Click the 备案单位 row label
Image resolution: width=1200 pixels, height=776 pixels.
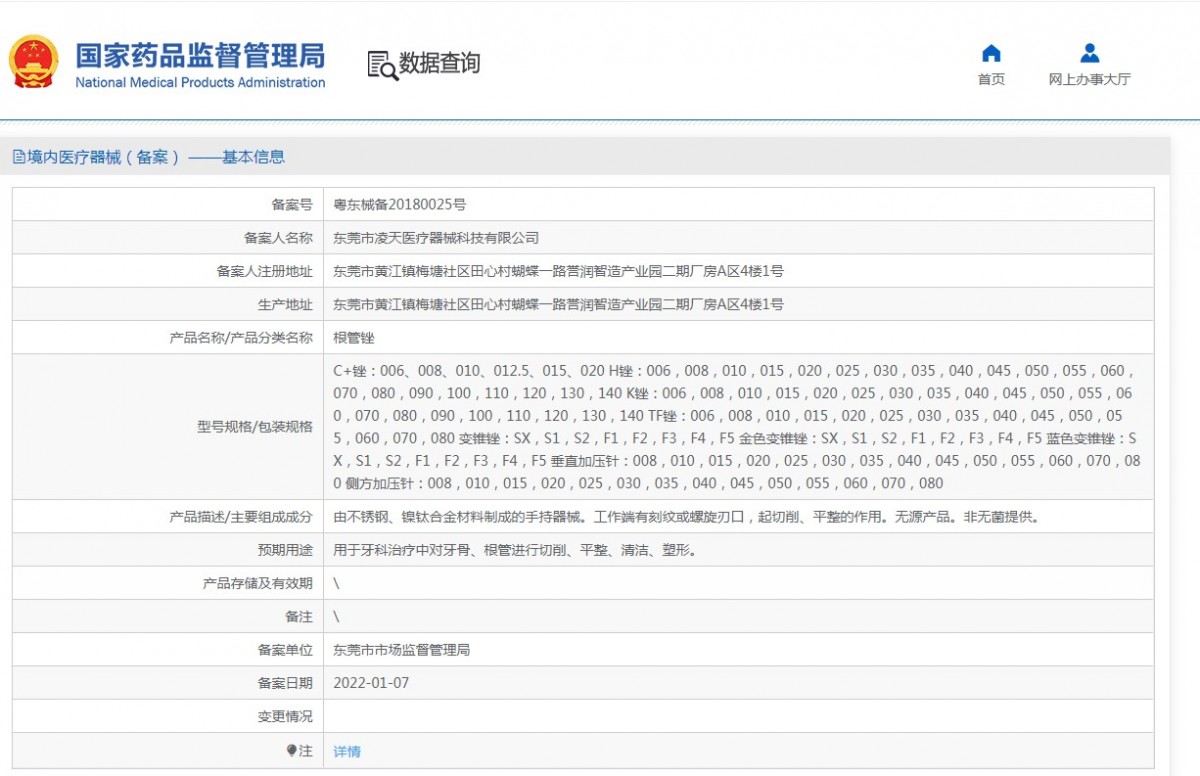pyautogui.click(x=285, y=650)
